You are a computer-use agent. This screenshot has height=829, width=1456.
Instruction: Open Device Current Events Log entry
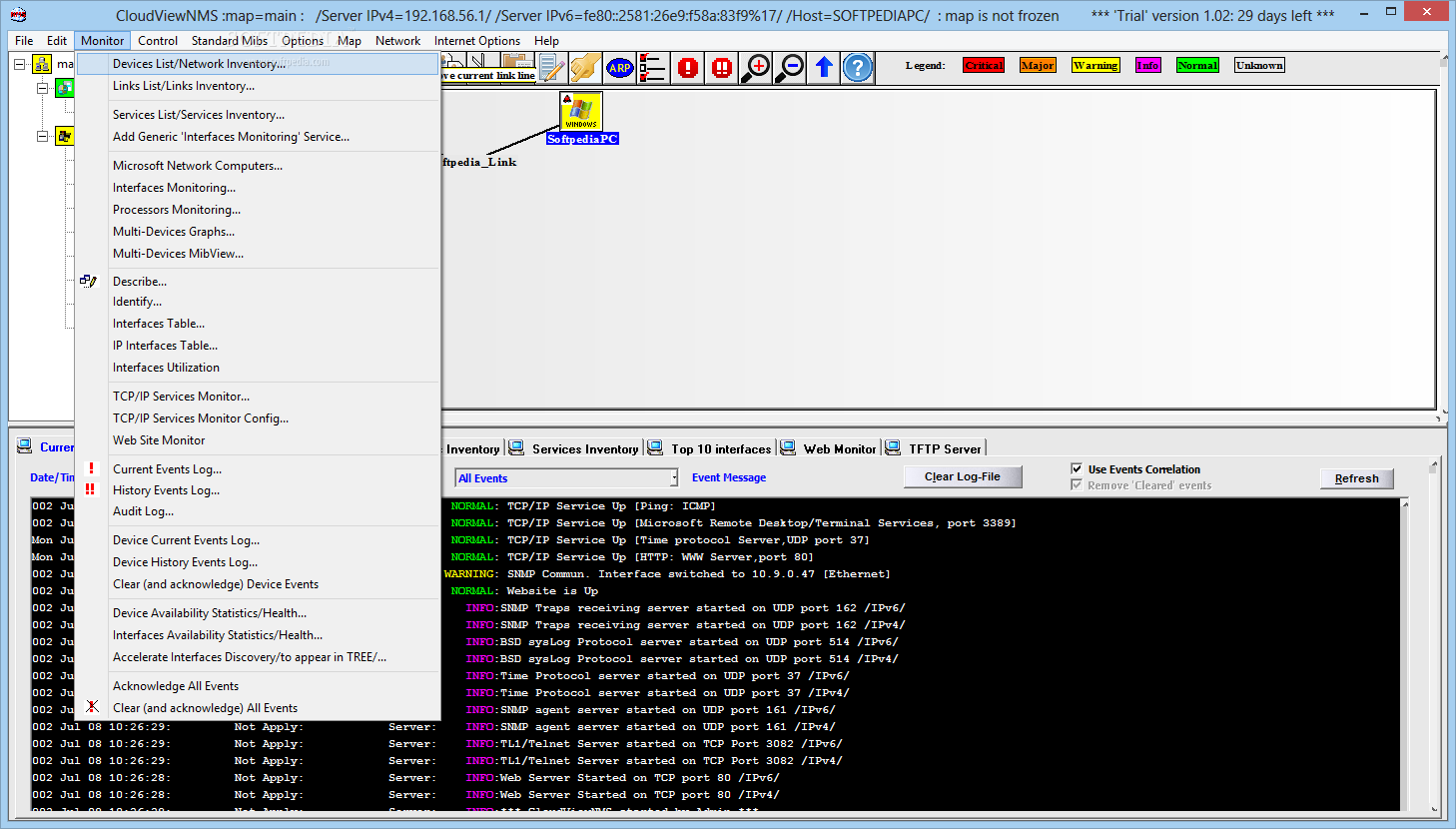click(258, 540)
